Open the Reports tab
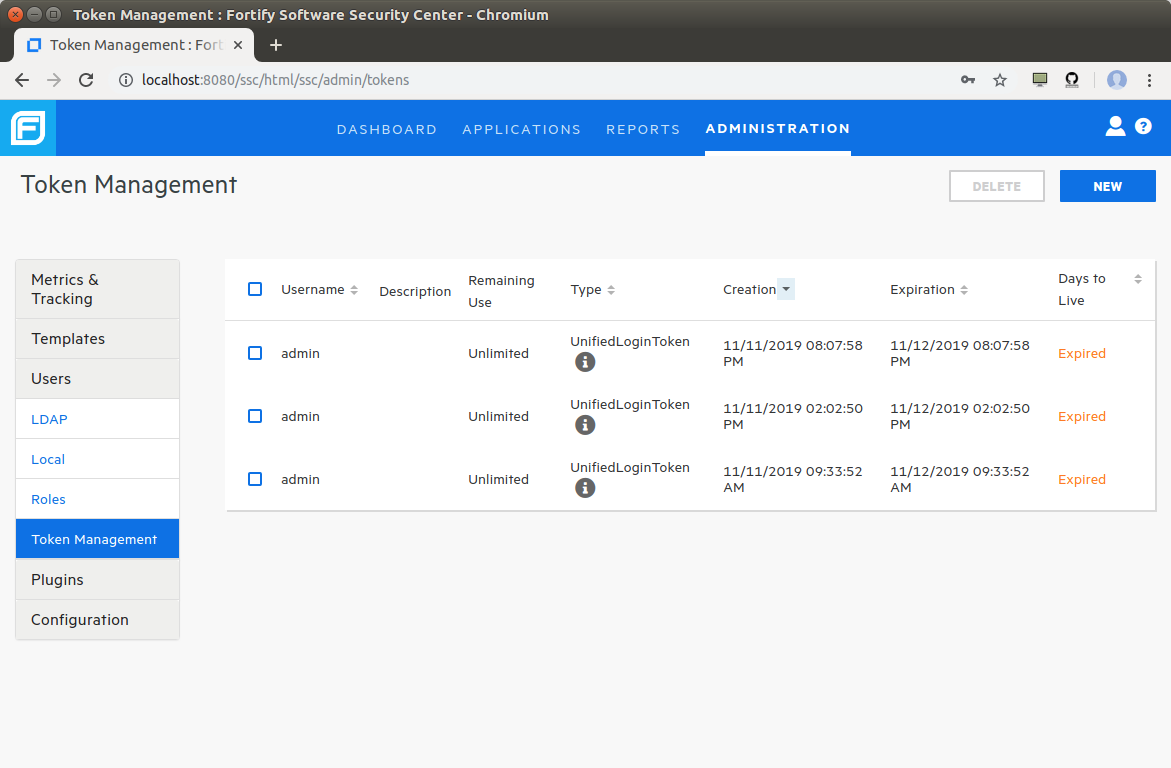The height and width of the screenshot is (768, 1171). click(643, 129)
